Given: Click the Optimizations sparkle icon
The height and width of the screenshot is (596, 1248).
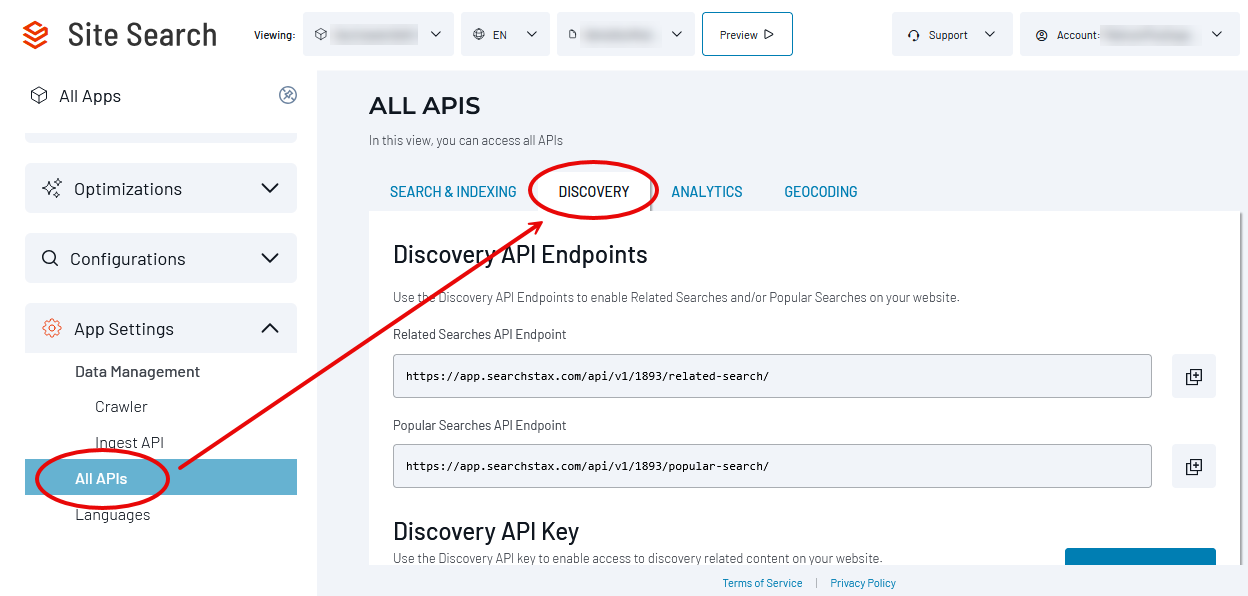Looking at the screenshot, I should tap(52, 188).
